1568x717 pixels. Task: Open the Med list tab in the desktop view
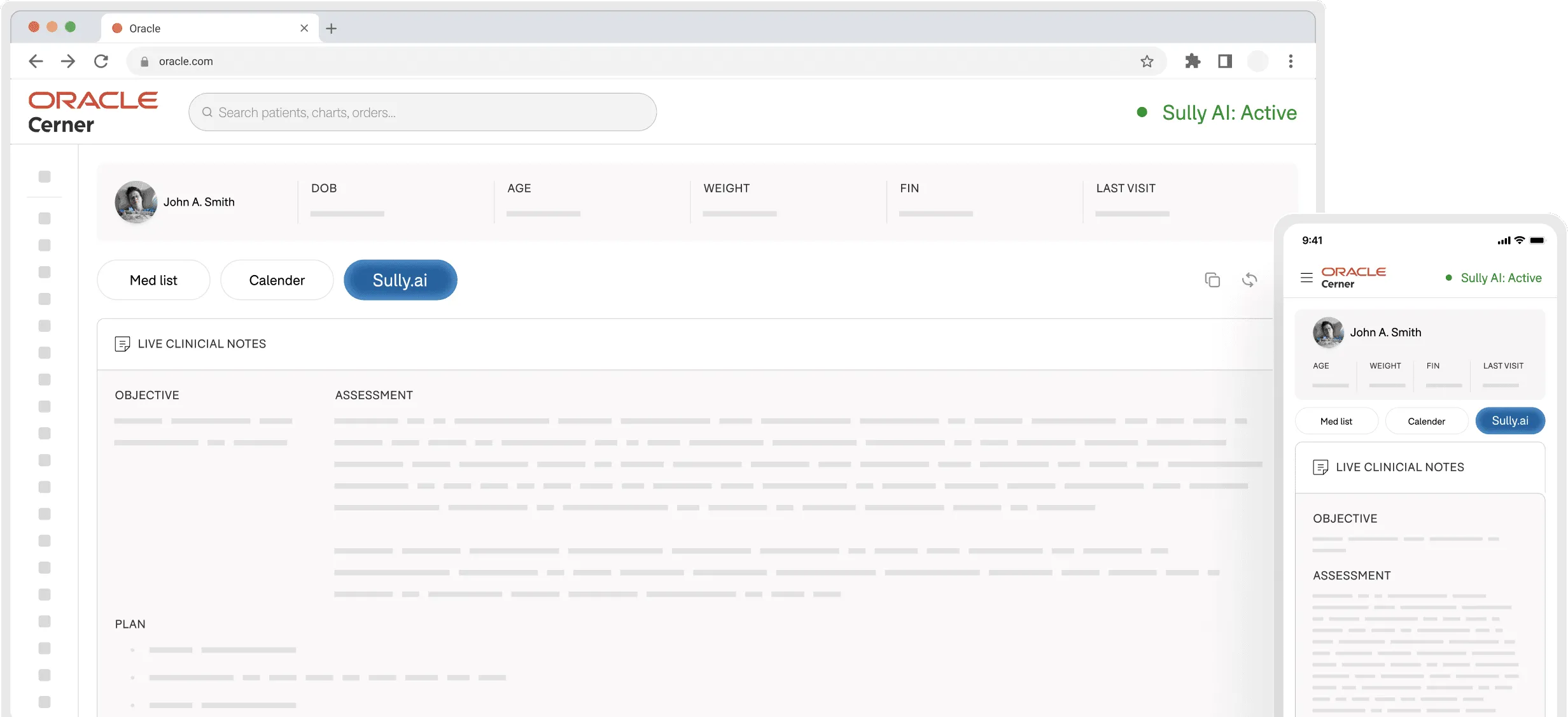[x=153, y=280]
